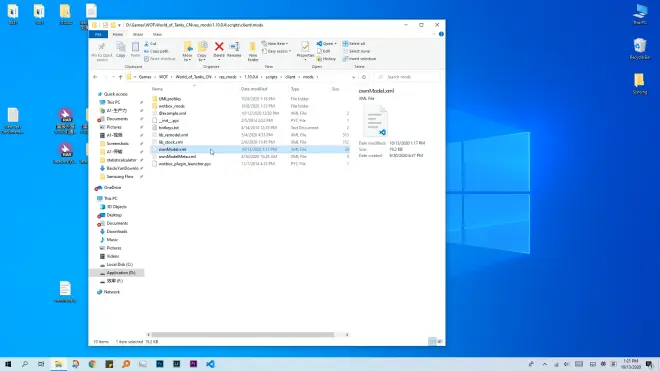Select This PC desktop icon
Viewport: 660px width, 371px height.
click(x=640, y=14)
